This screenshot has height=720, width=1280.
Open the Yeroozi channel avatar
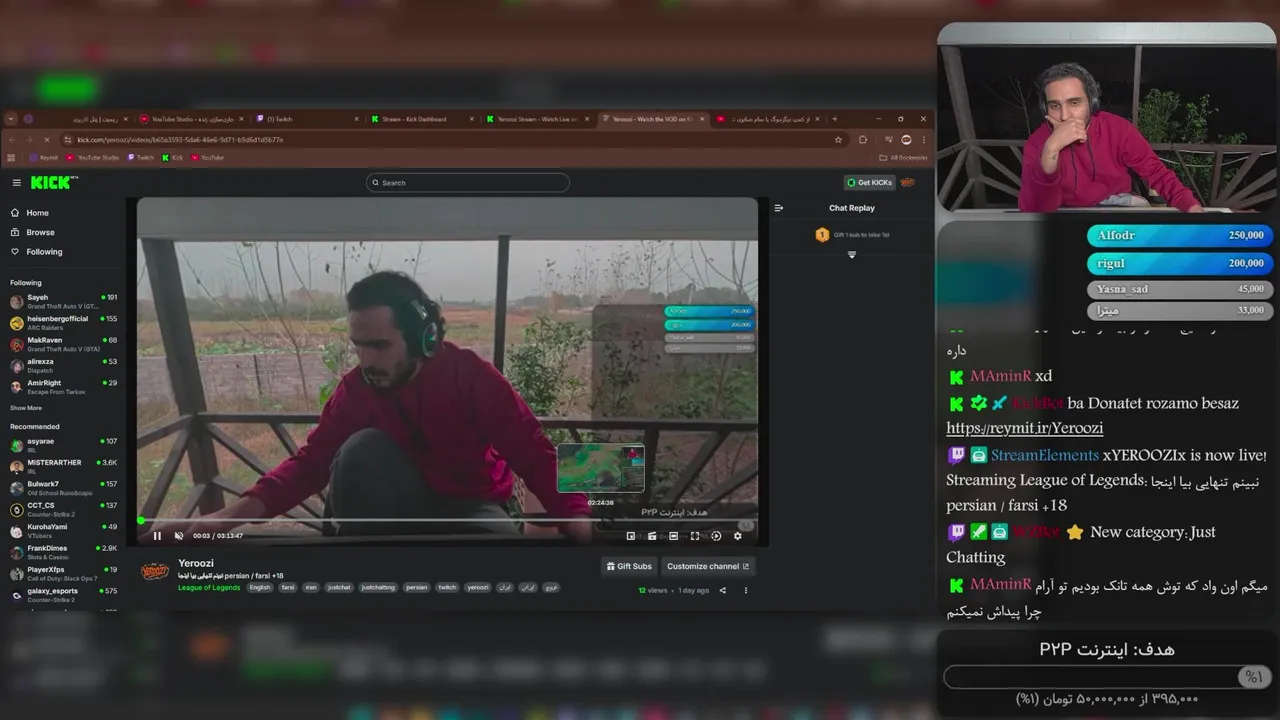155,571
